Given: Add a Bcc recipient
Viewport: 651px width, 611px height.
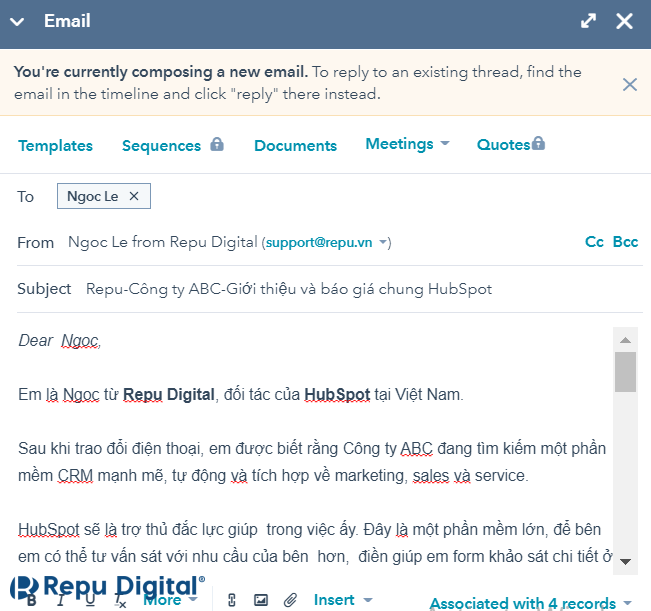Looking at the screenshot, I should point(625,242).
